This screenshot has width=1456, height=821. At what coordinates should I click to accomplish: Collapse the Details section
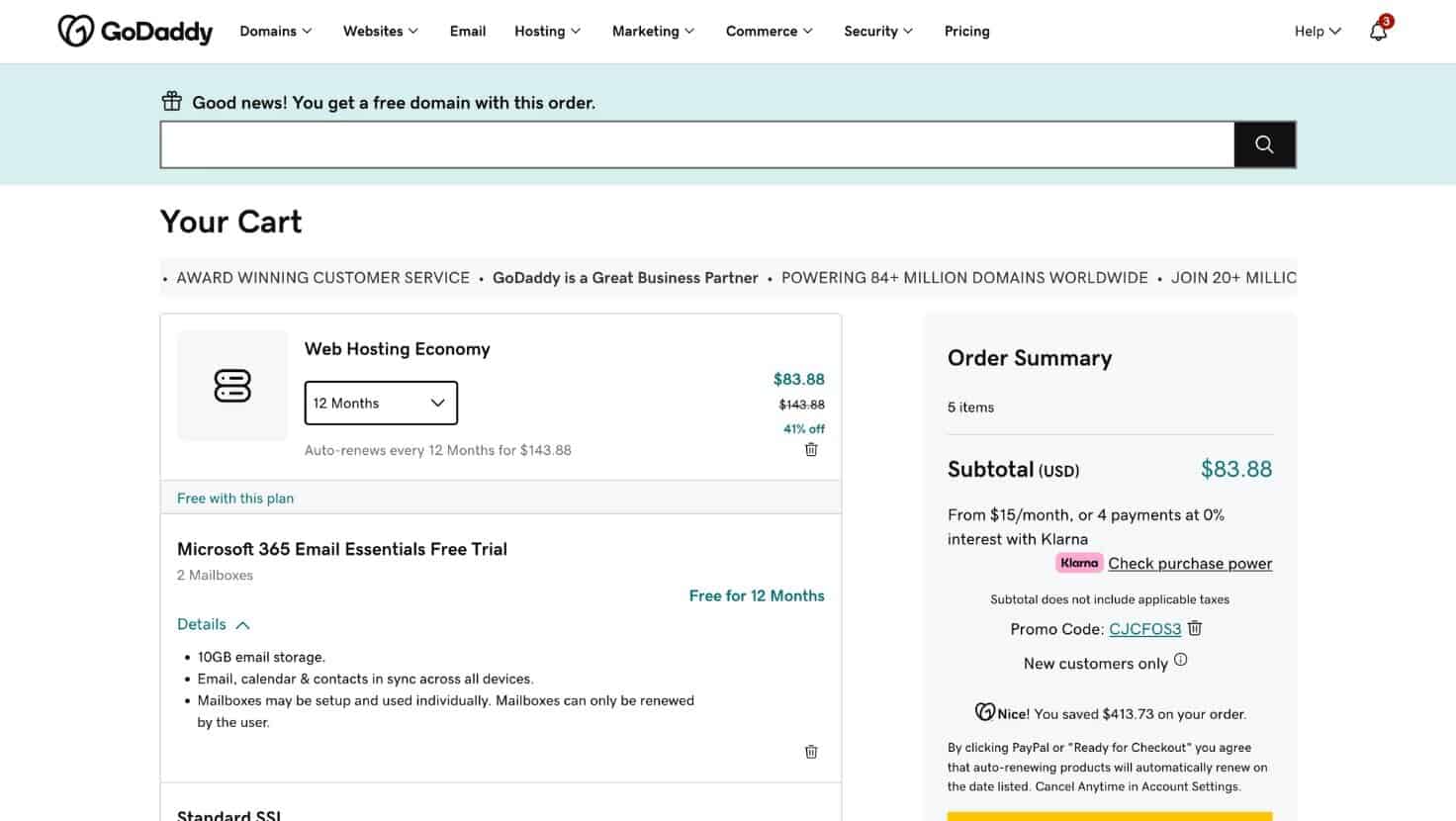[214, 624]
